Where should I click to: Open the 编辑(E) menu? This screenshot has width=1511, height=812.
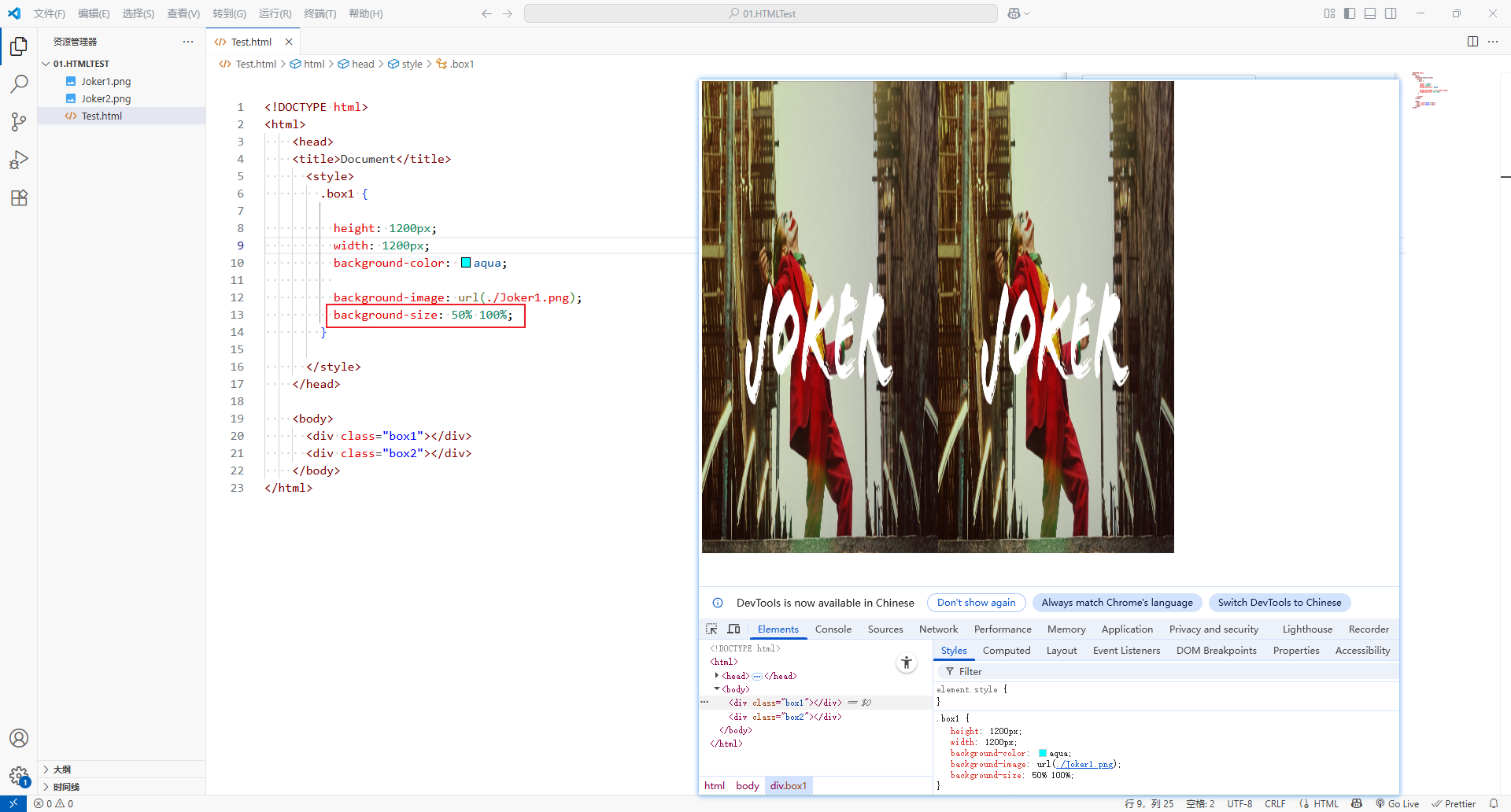[94, 13]
